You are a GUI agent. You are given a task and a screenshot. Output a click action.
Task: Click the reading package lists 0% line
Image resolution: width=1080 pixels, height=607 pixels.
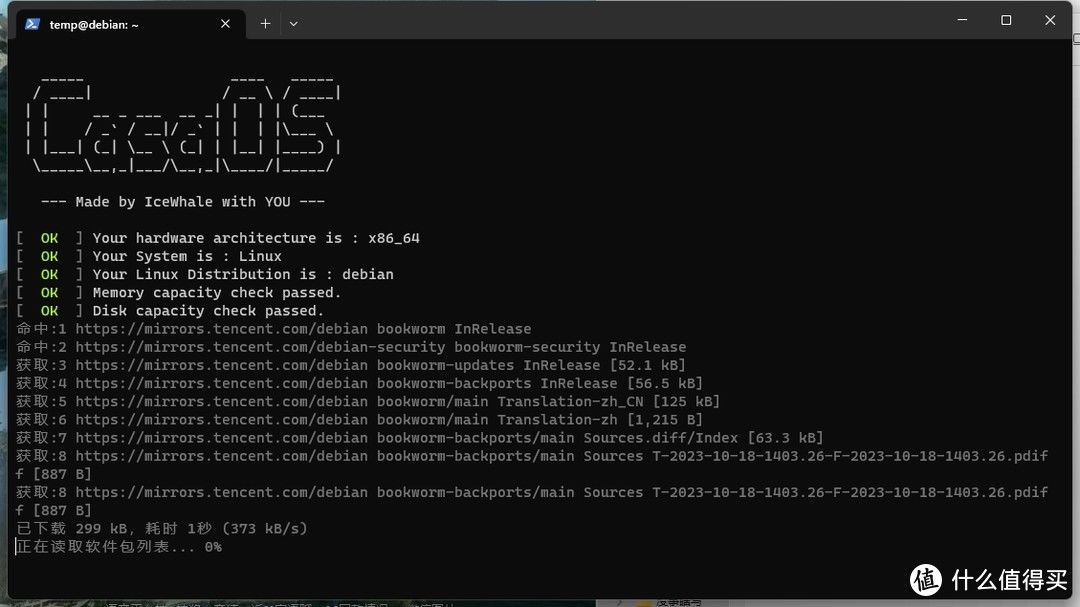coord(118,546)
